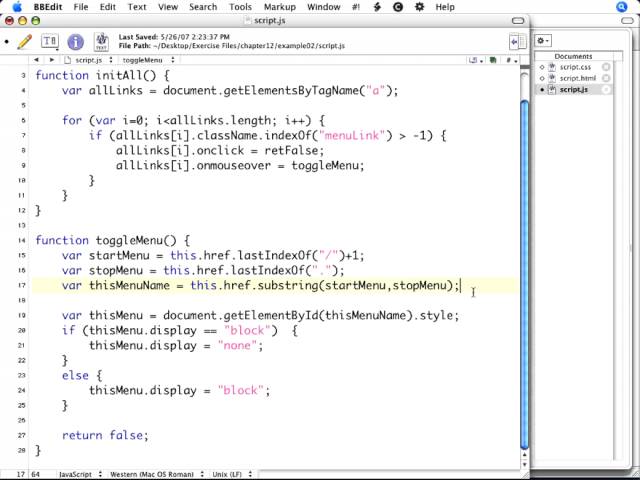Close script.html with its circle button

(606, 78)
